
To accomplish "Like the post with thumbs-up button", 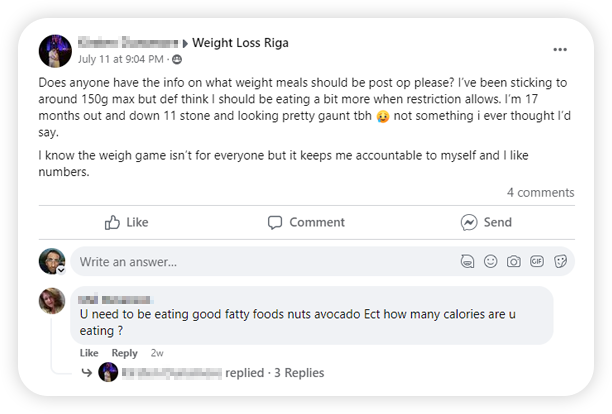I will pos(126,222).
